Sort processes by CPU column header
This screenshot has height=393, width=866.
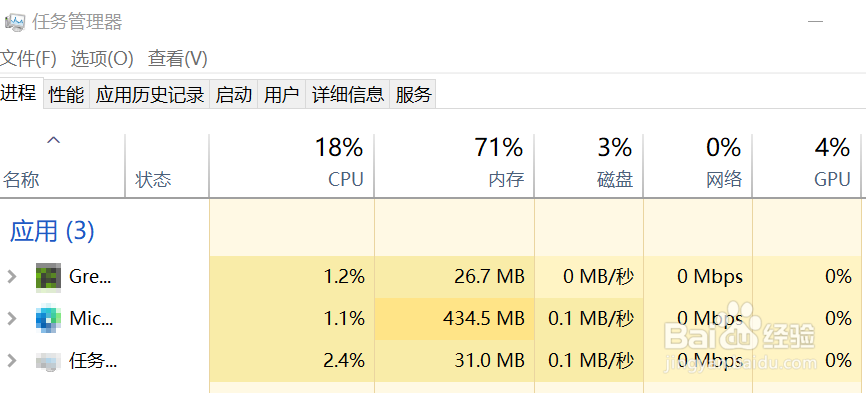(x=292, y=164)
